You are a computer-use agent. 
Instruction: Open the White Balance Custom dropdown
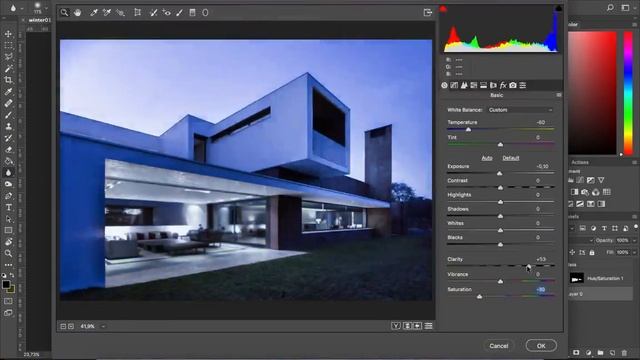[x=520, y=110]
